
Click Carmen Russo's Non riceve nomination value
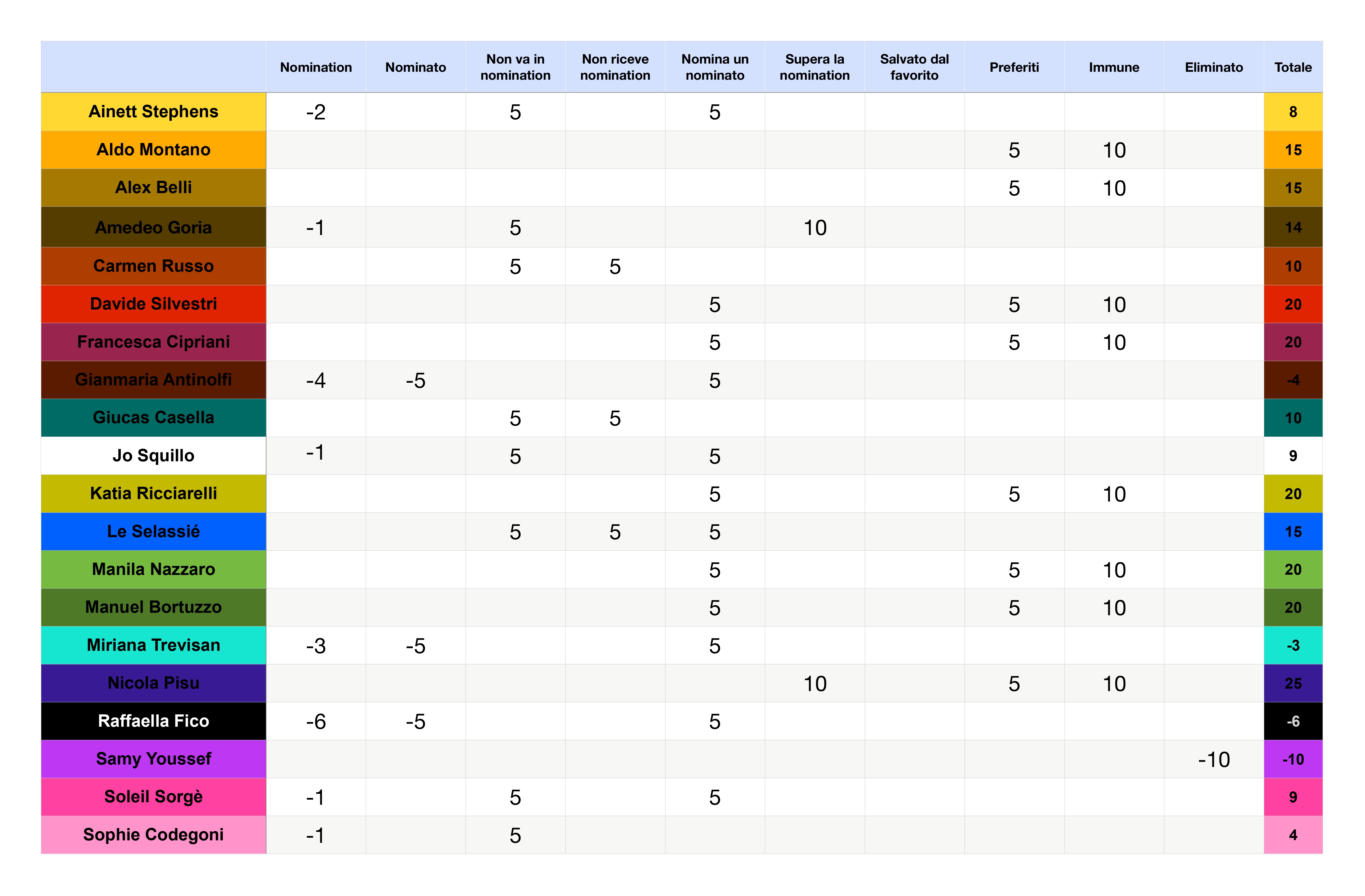click(x=615, y=267)
